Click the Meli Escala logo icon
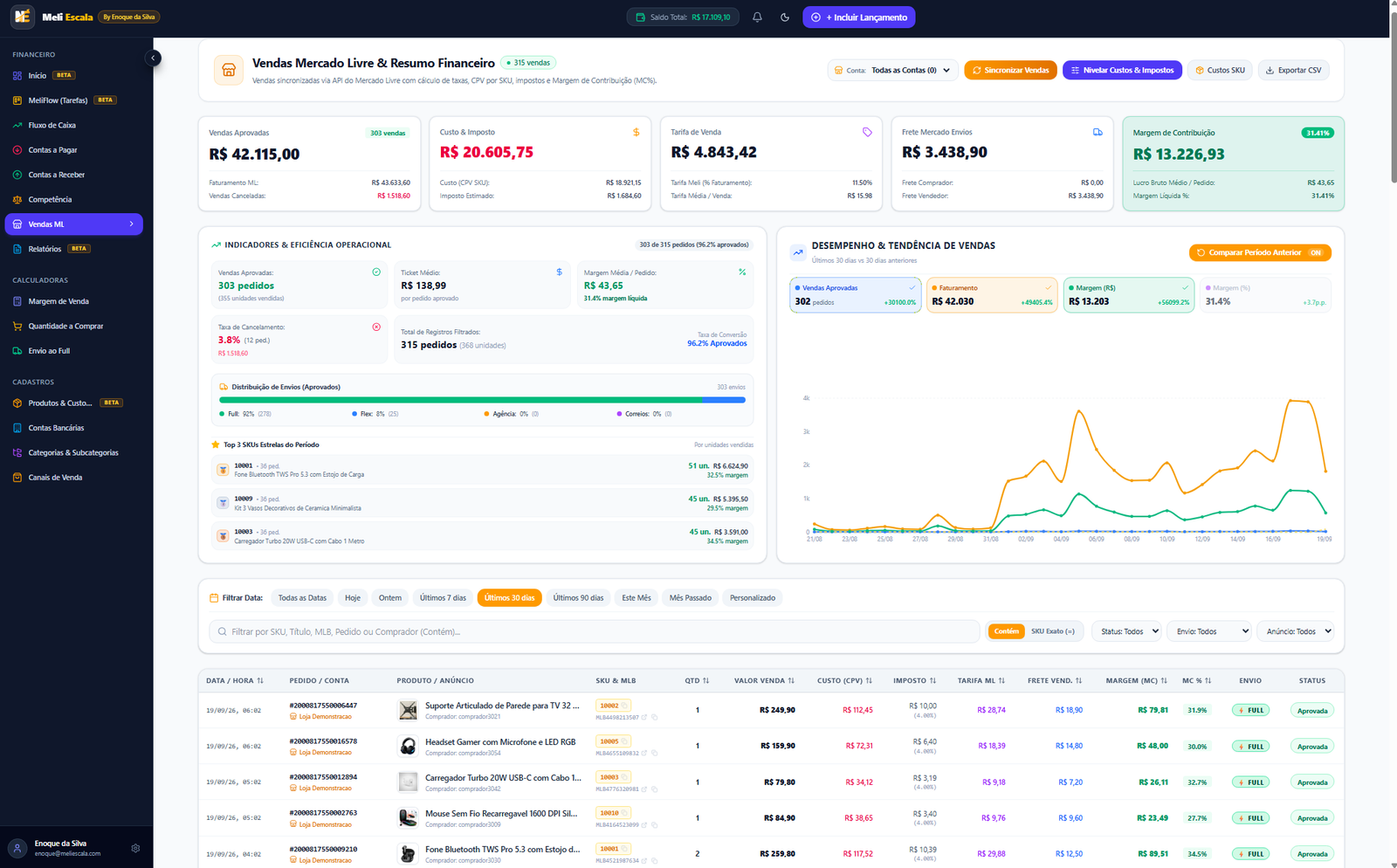Screen dimensions: 1397x868 pos(22,17)
